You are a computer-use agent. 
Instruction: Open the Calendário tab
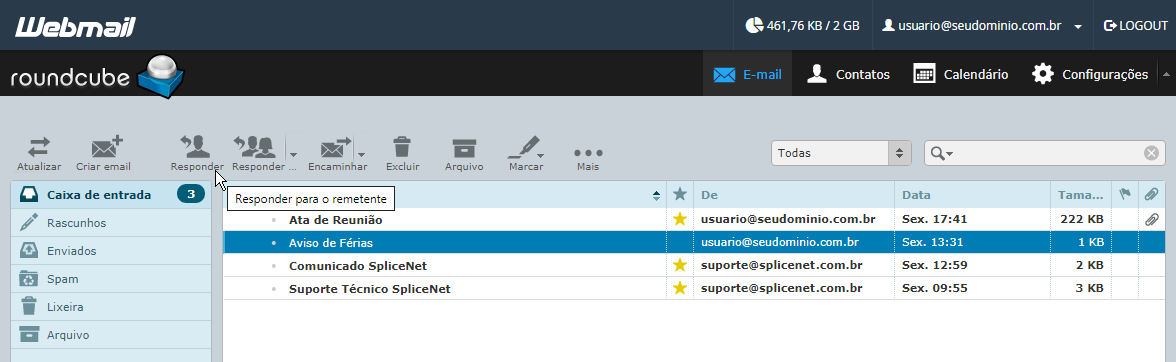[961, 74]
